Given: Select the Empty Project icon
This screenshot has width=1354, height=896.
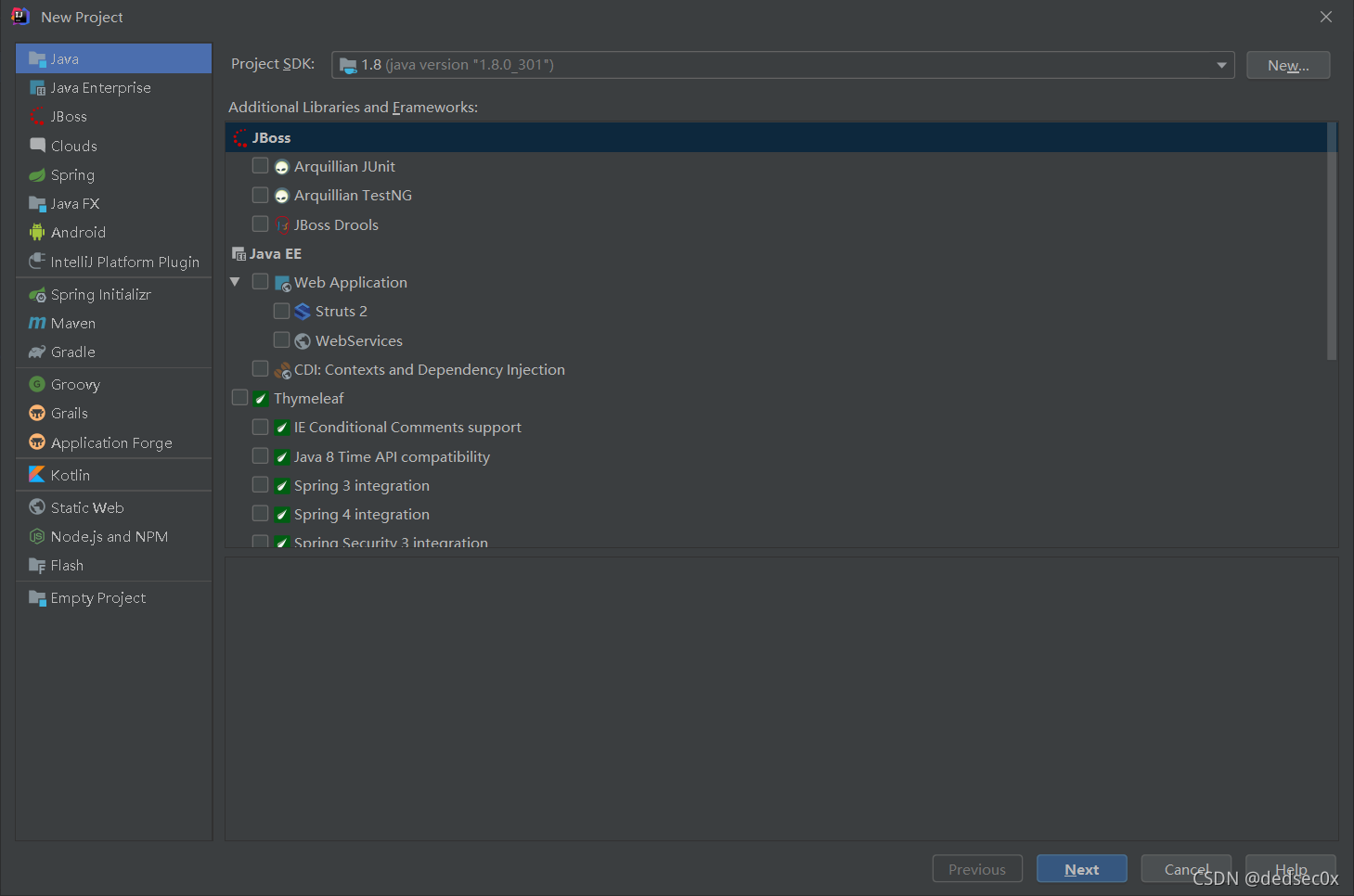Looking at the screenshot, I should pyautogui.click(x=37, y=597).
